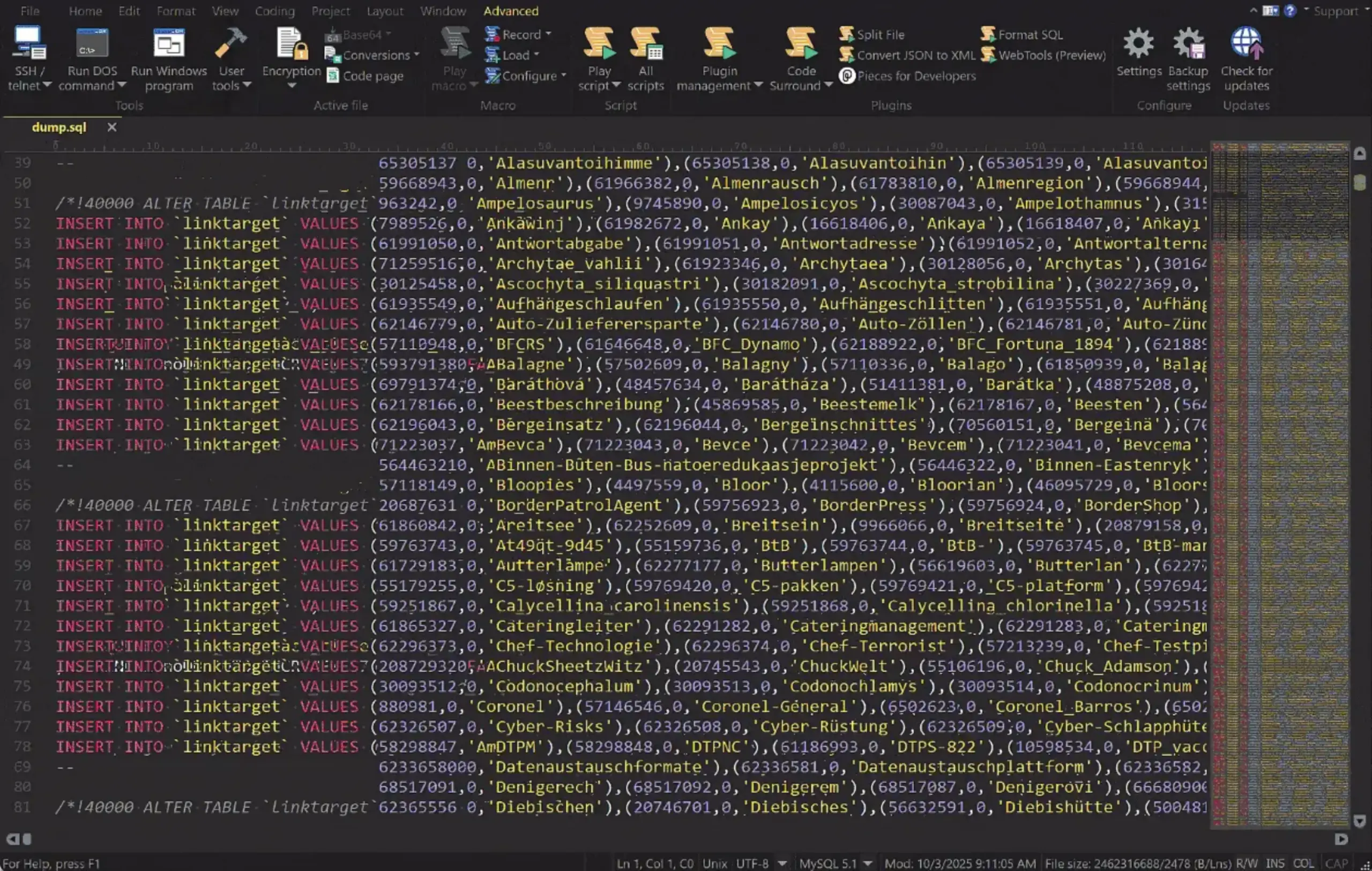Switch to the Format ribbon tab
Viewport: 1372px width, 871px height.
pyautogui.click(x=176, y=11)
